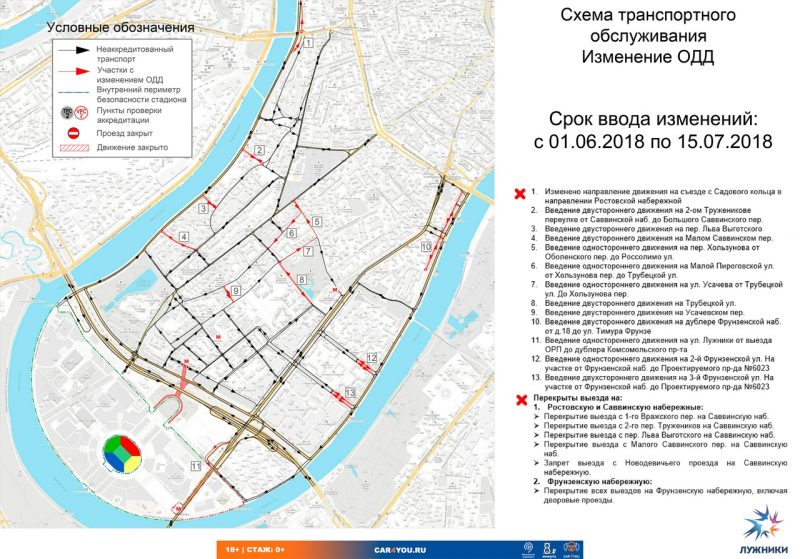Click the 'Изменение ОДД' heading line
Image resolution: width=800 pixels, height=559 pixels.
(648, 57)
